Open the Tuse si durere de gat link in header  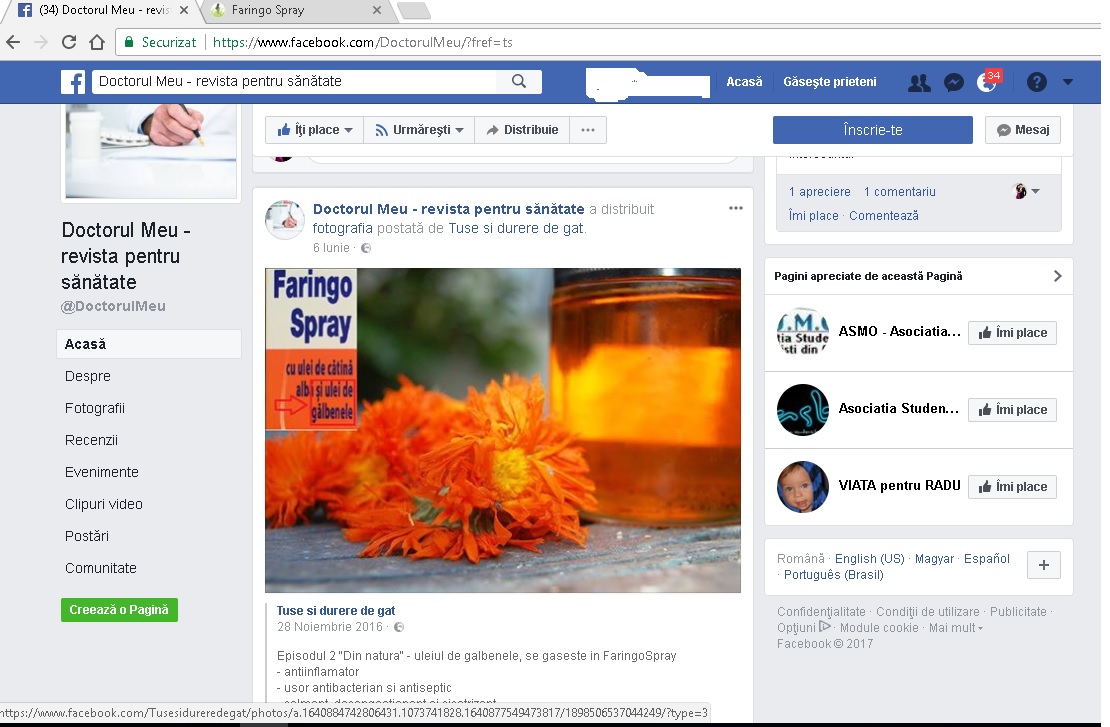(x=516, y=228)
